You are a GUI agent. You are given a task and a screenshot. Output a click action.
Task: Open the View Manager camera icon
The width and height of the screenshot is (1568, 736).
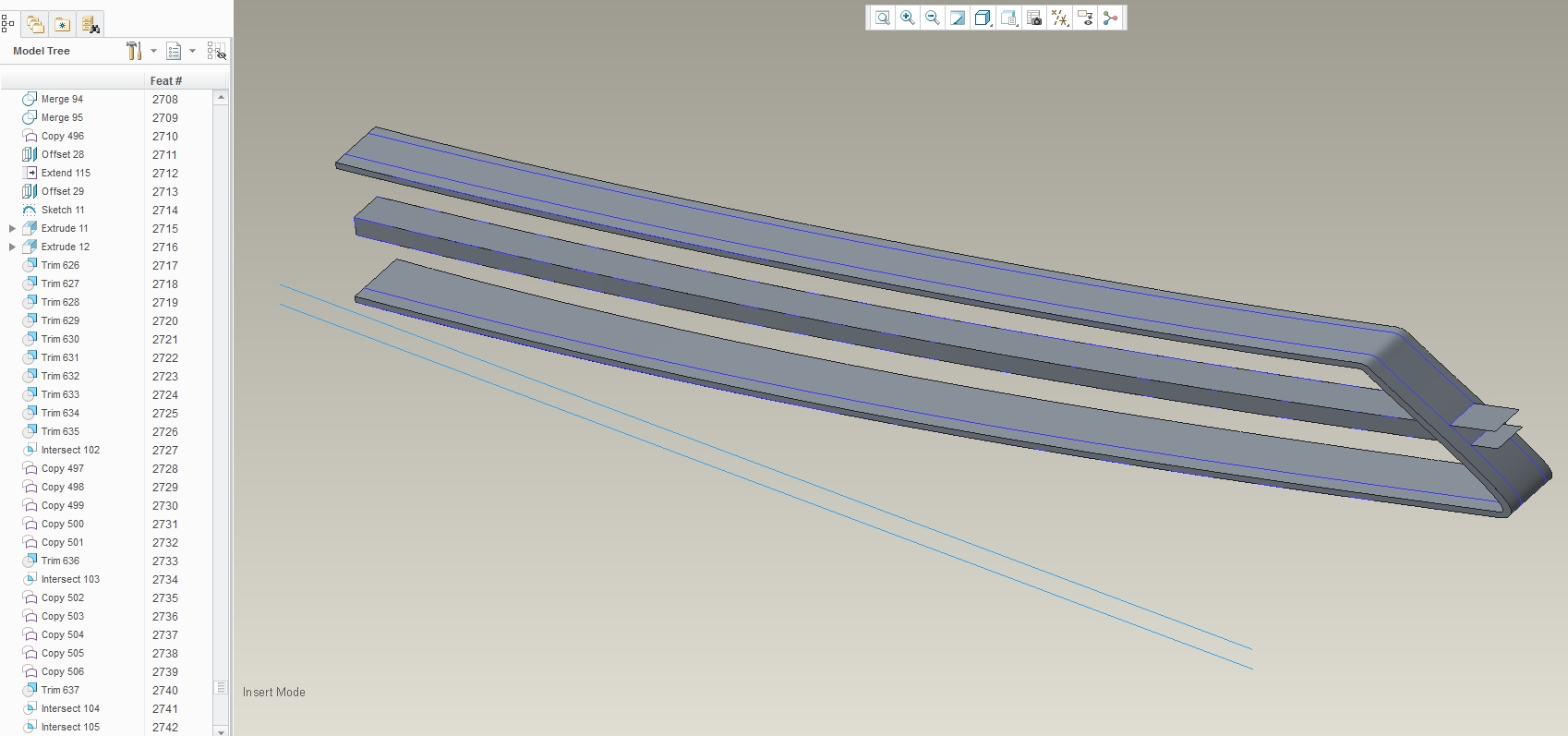[x=1034, y=18]
